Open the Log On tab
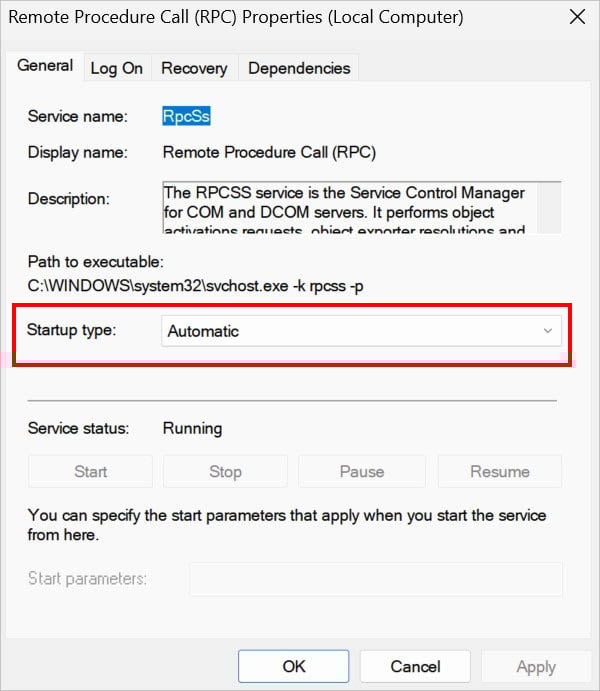 tap(117, 68)
